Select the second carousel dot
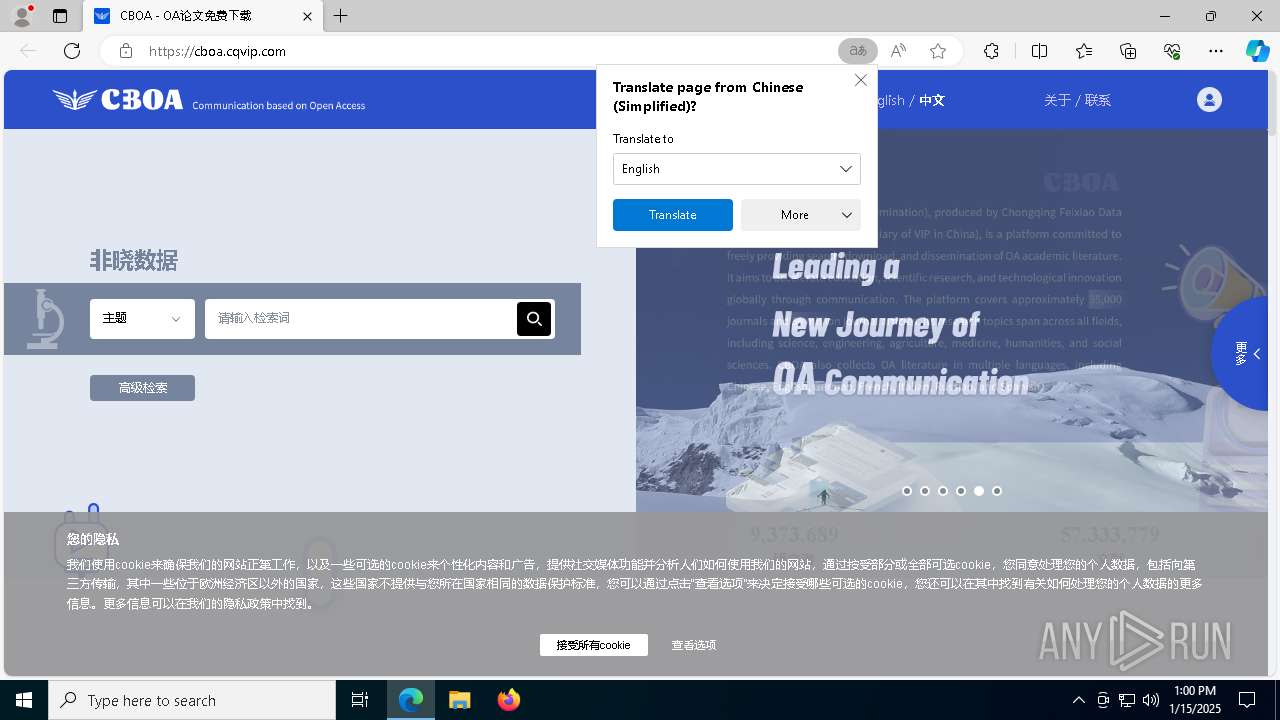The height and width of the screenshot is (720, 1280). tap(925, 491)
